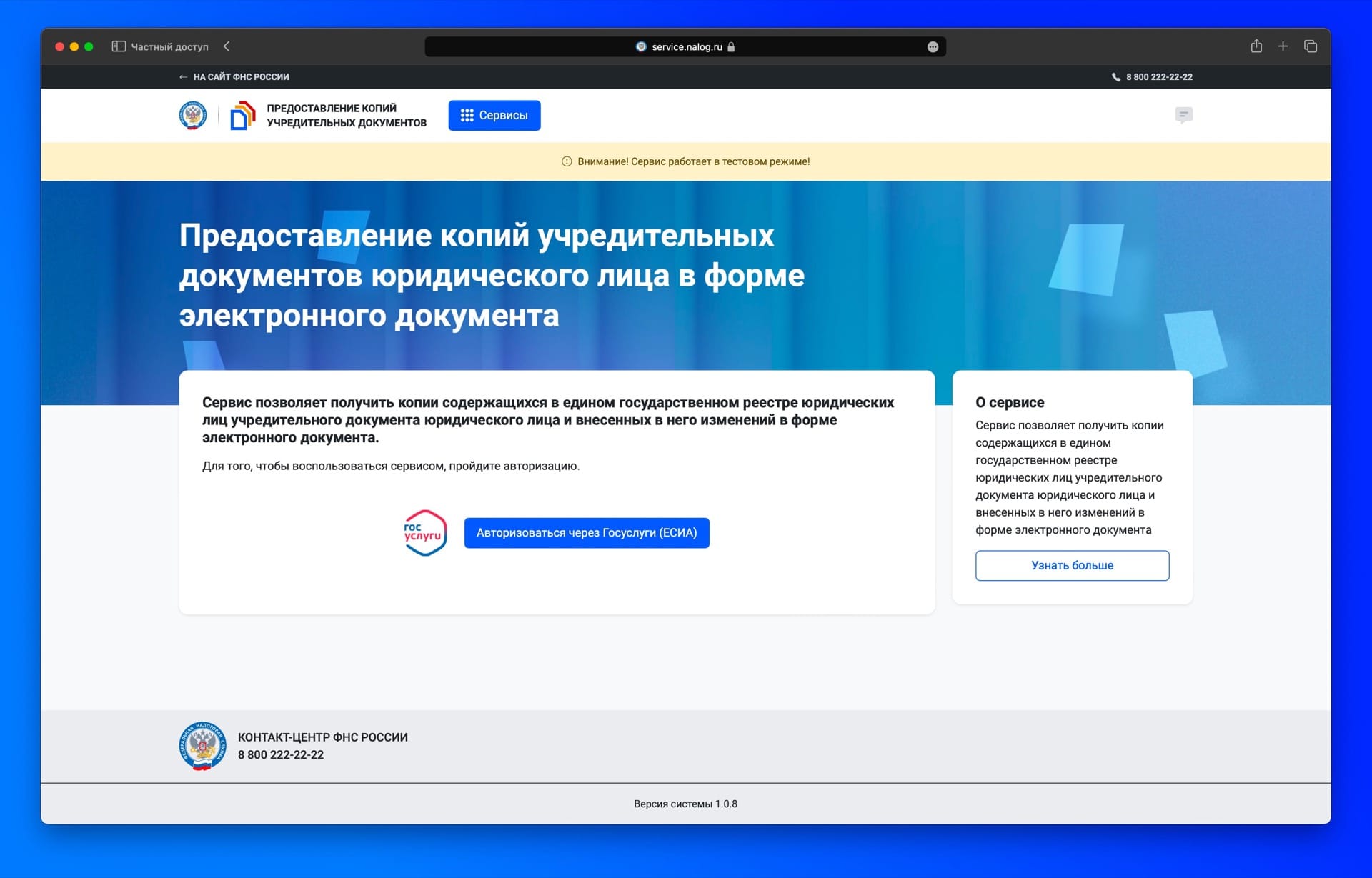The image size is (1372, 878).
Task: Click the warning info icon in banner
Action: (x=567, y=161)
